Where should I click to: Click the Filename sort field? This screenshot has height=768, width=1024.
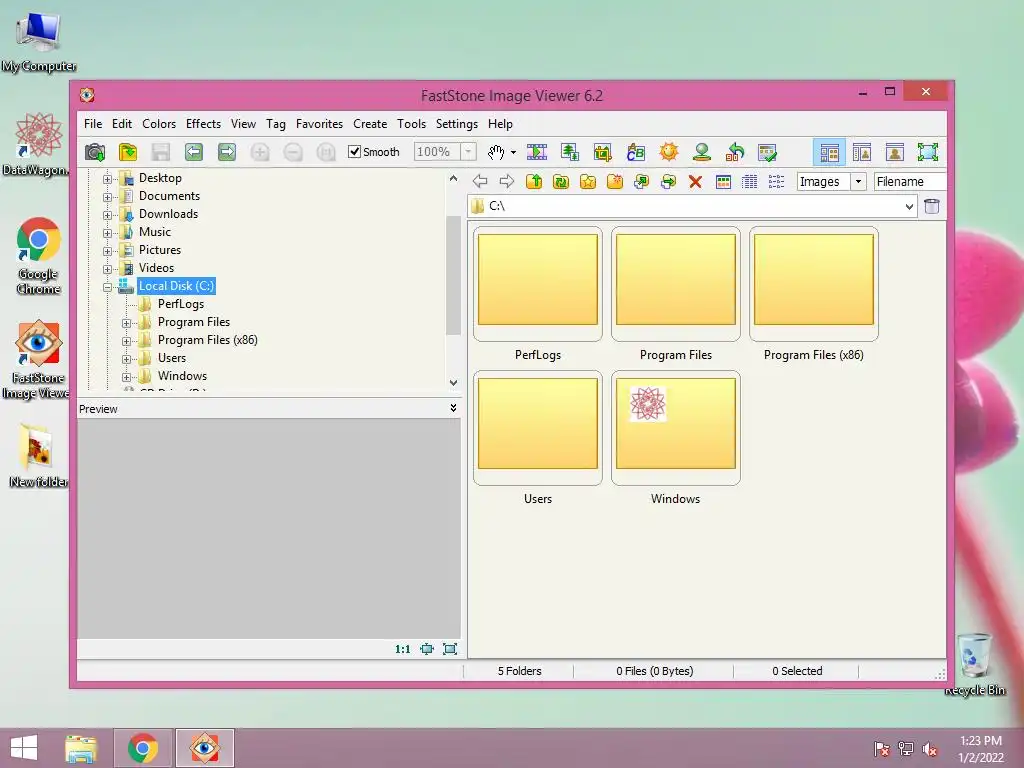[910, 182]
